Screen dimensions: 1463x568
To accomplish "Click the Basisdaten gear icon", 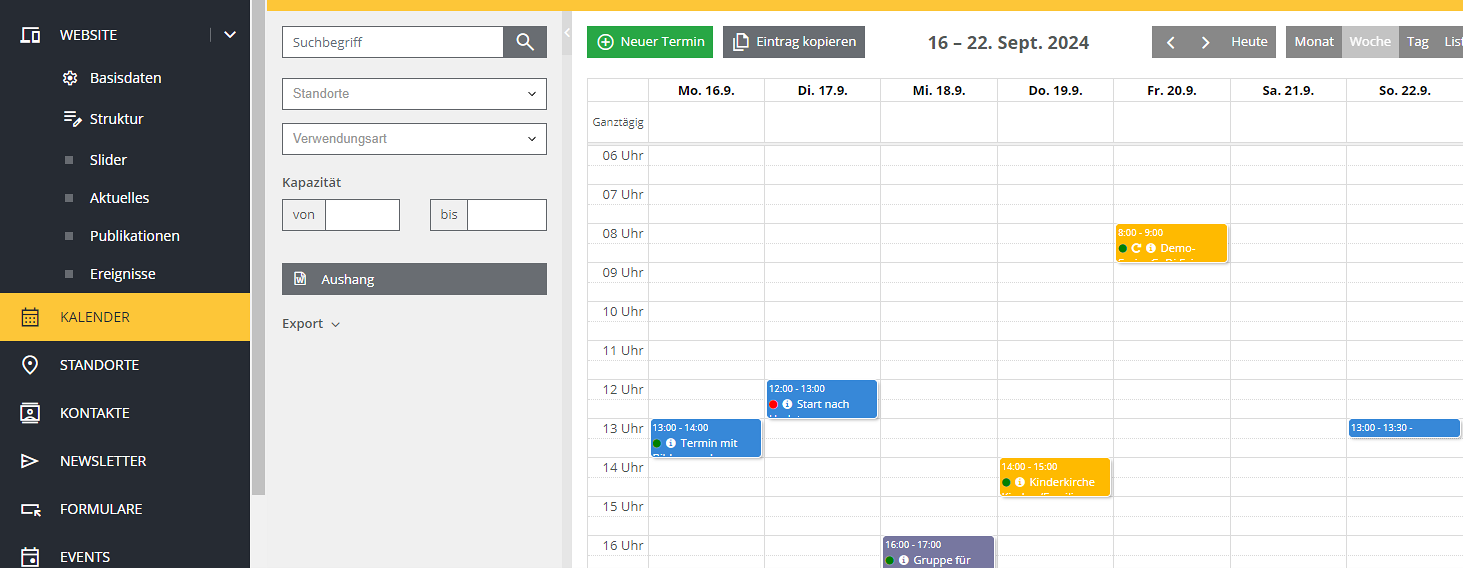I will pos(69,78).
